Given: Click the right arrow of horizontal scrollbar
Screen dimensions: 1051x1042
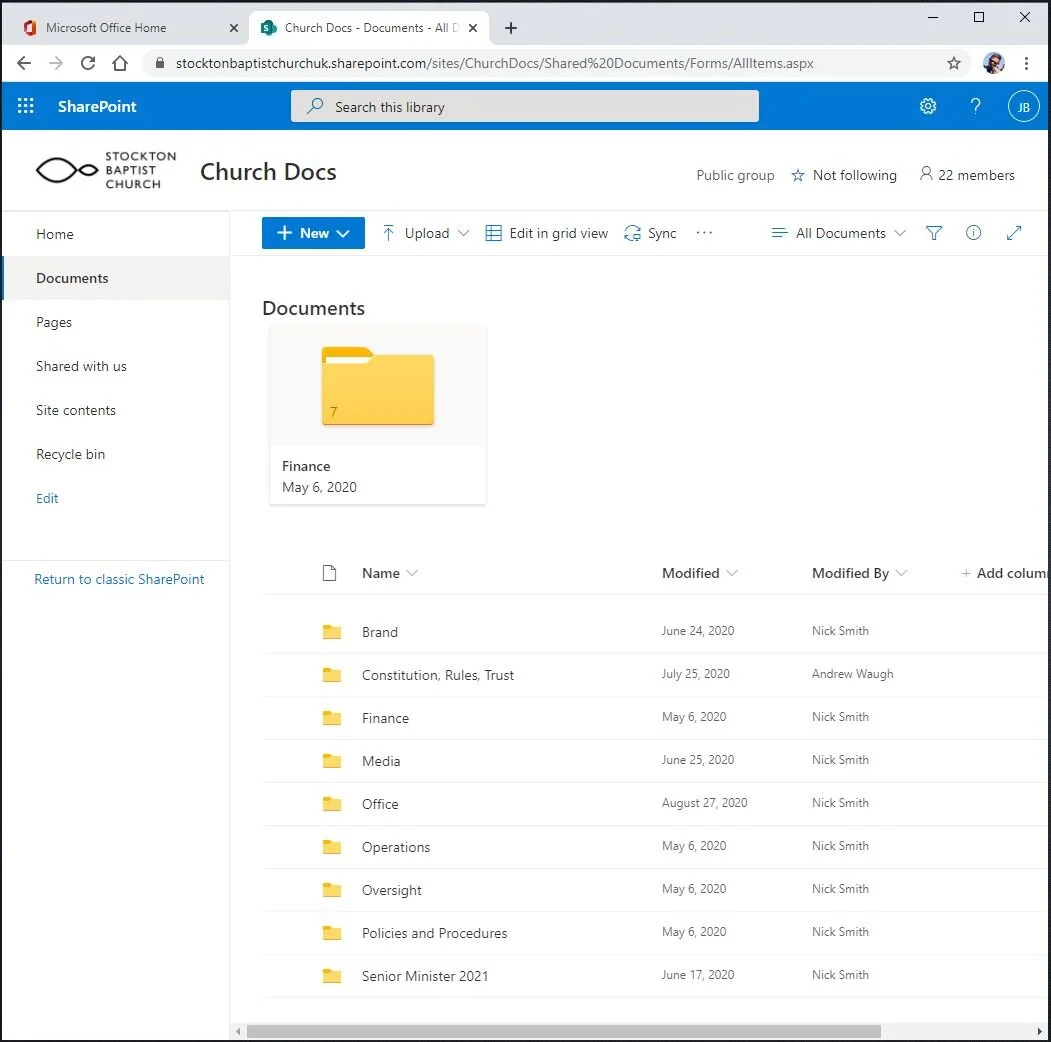Looking at the screenshot, I should click(1039, 1031).
